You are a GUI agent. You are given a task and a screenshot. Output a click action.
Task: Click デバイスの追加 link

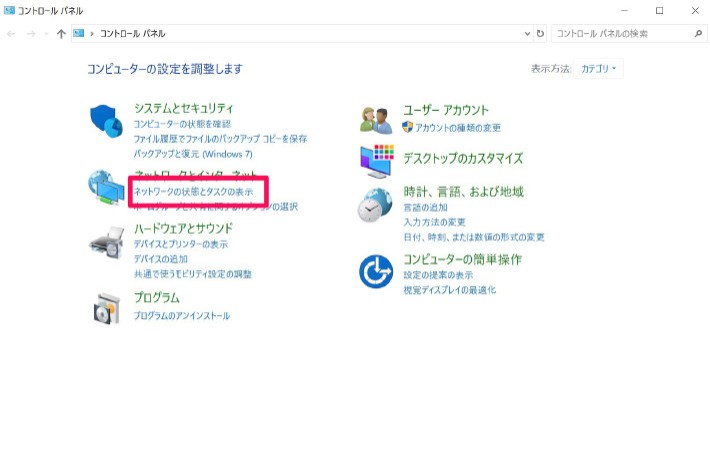[161, 259]
